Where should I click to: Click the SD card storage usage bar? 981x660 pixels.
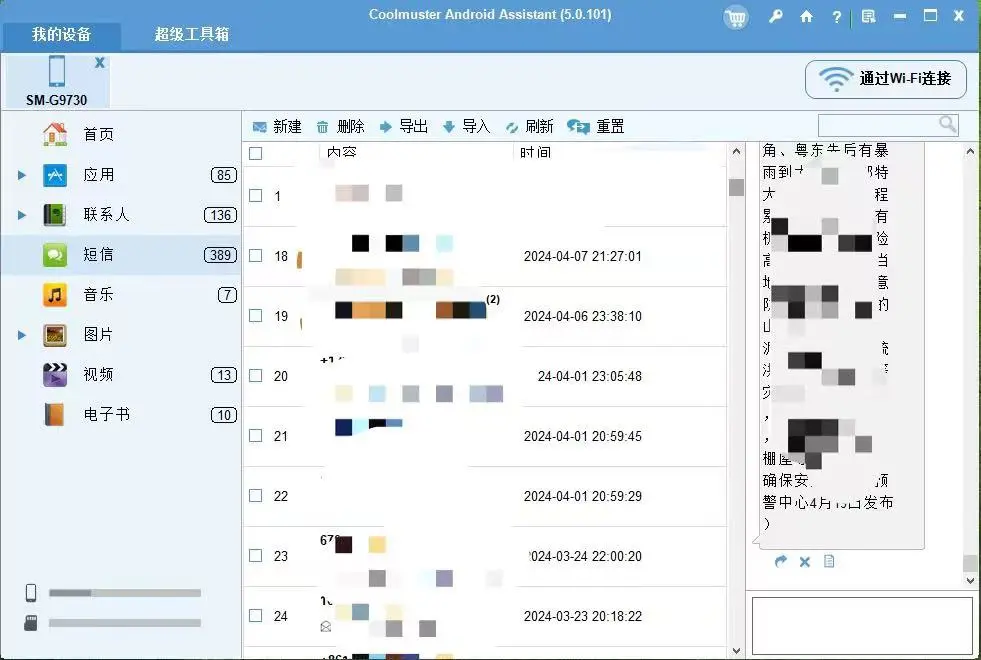click(125, 622)
